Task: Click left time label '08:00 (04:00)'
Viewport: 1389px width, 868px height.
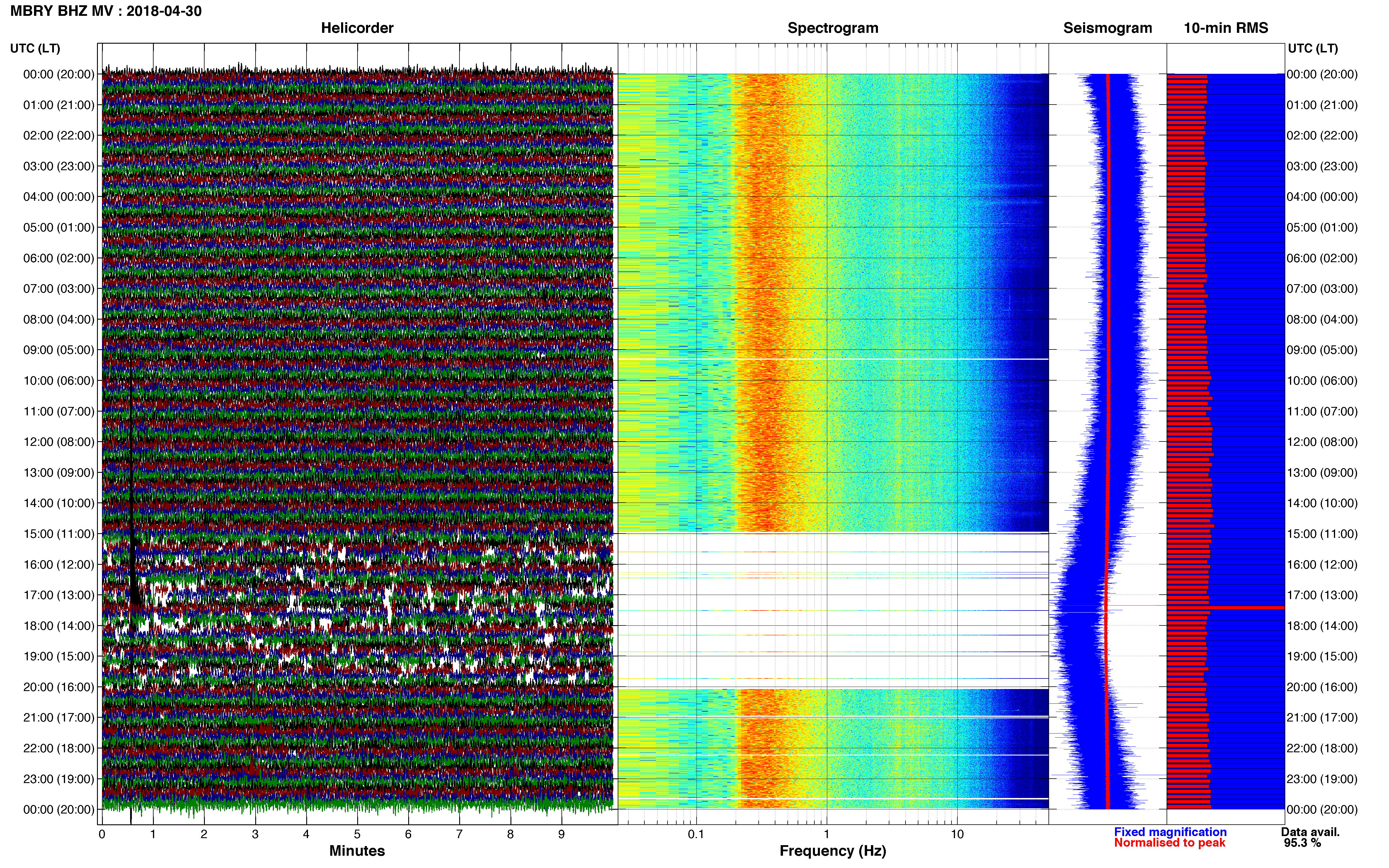Action: (x=59, y=319)
